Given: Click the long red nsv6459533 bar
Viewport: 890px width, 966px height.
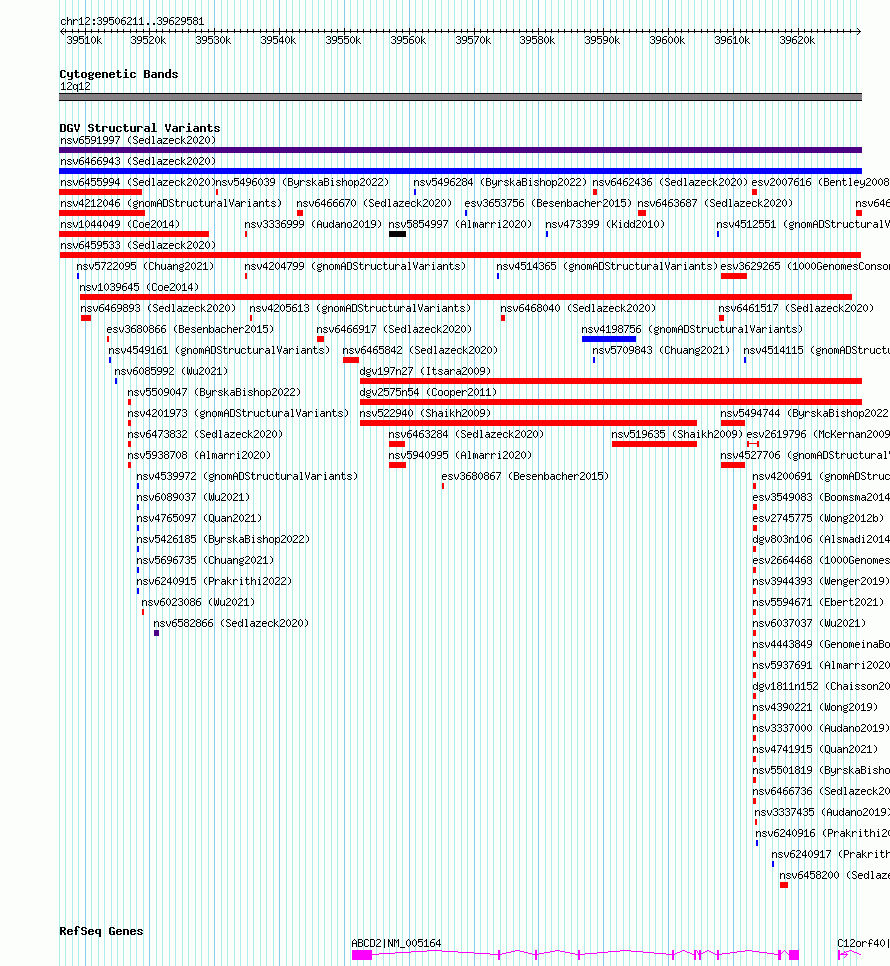Looking at the screenshot, I should (460, 255).
